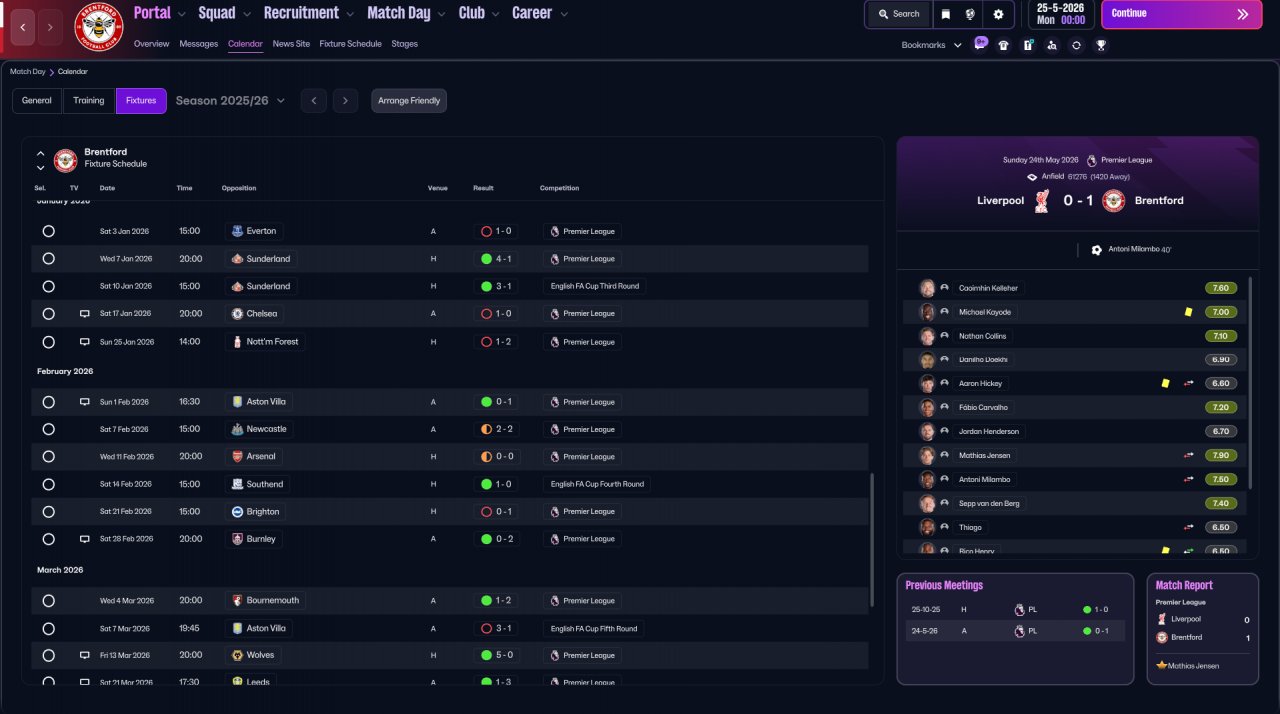Select radio circle for Wolves fixture

point(48,655)
